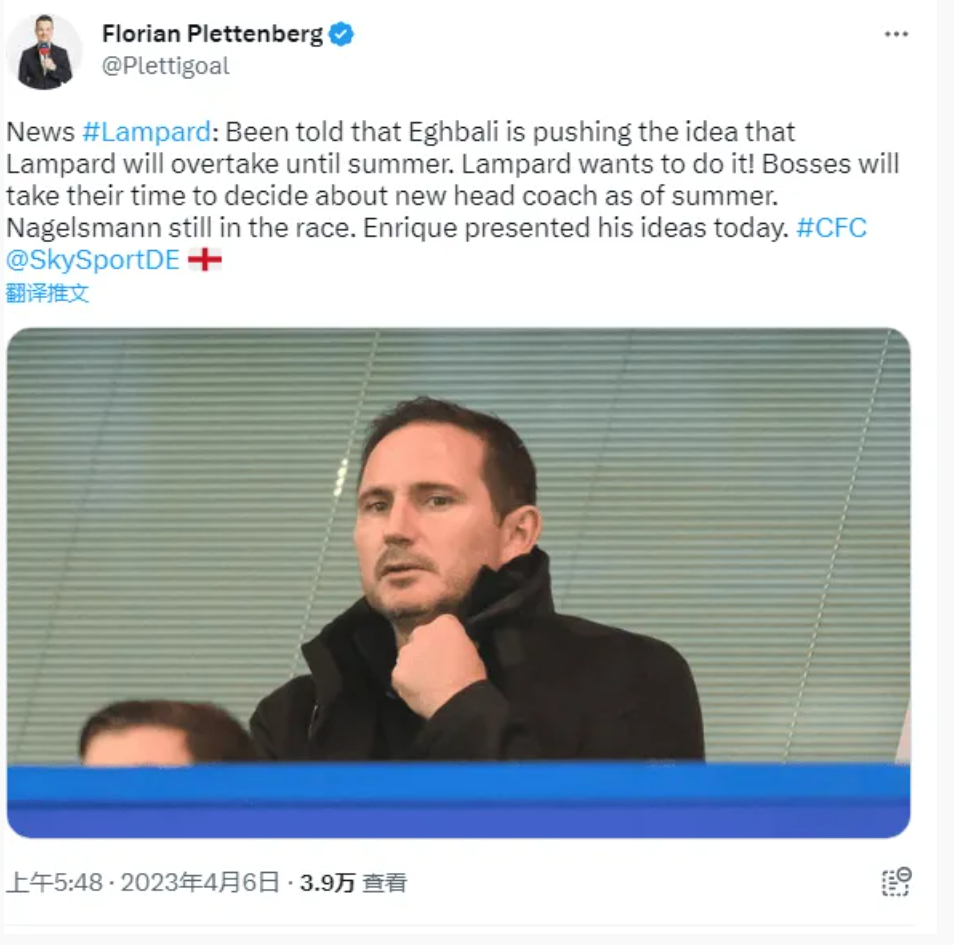
Task: Click the 翻译推文 translate tweet link
Action: point(47,293)
